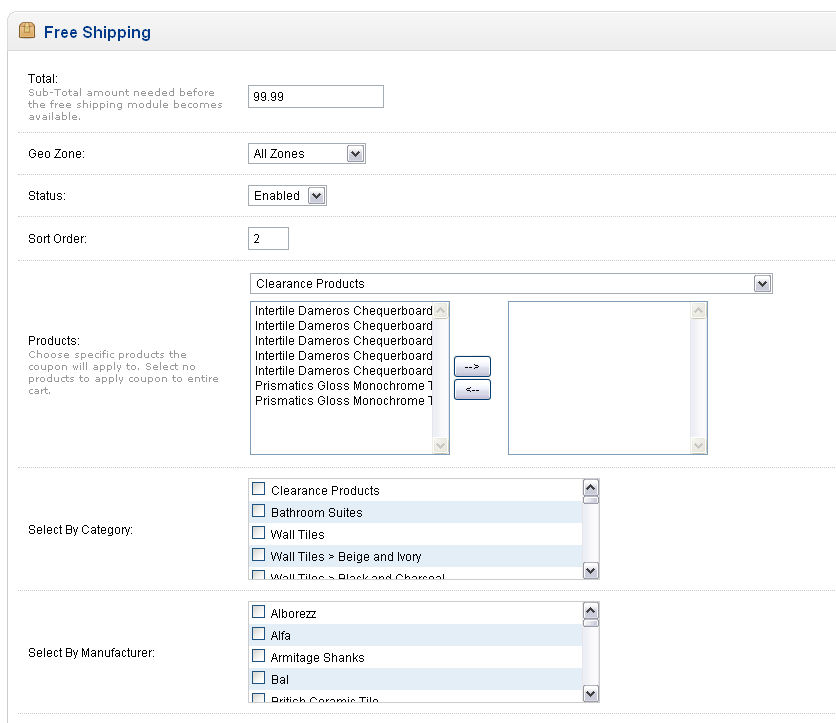Click category list scroll up arrow
Screen dimensions: 836x723
pos(591,487)
